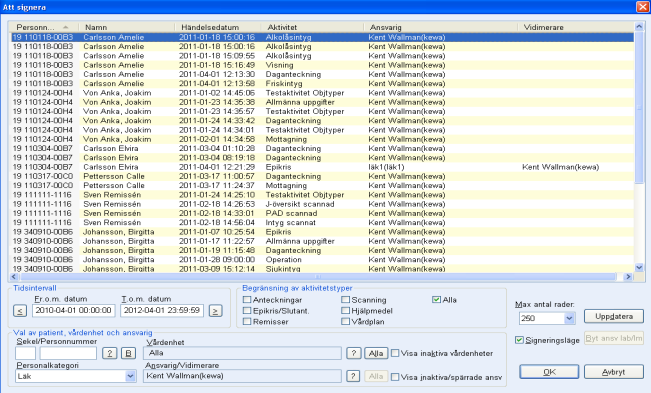Click the Sekel input field
This screenshot has height=393, width=651.
(25, 353)
